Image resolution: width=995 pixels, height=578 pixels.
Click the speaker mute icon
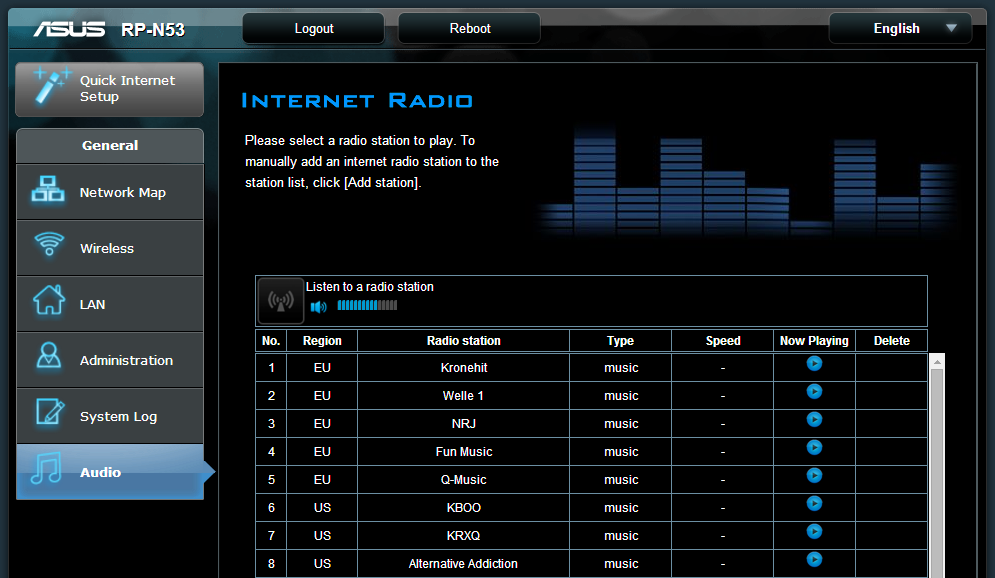tap(319, 307)
